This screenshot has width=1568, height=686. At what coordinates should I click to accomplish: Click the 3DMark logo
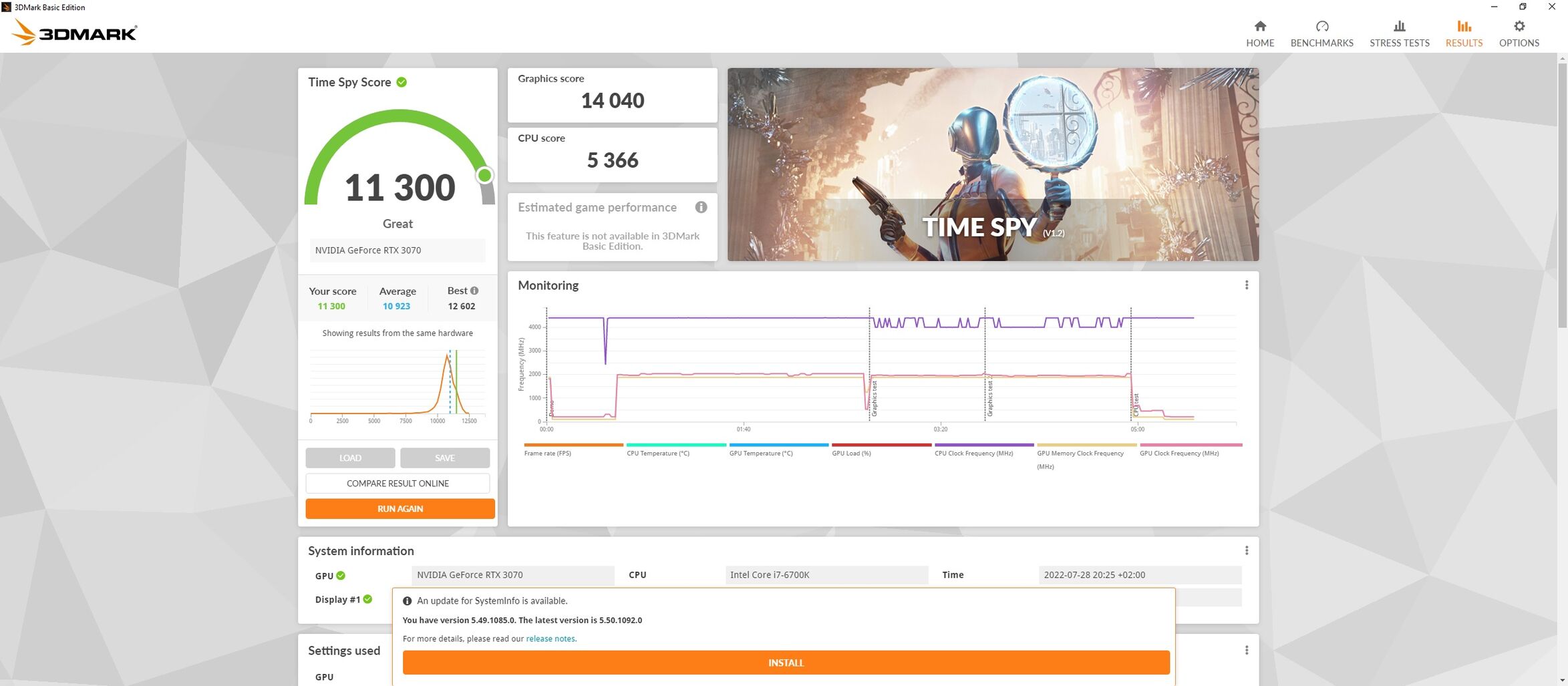click(x=74, y=32)
